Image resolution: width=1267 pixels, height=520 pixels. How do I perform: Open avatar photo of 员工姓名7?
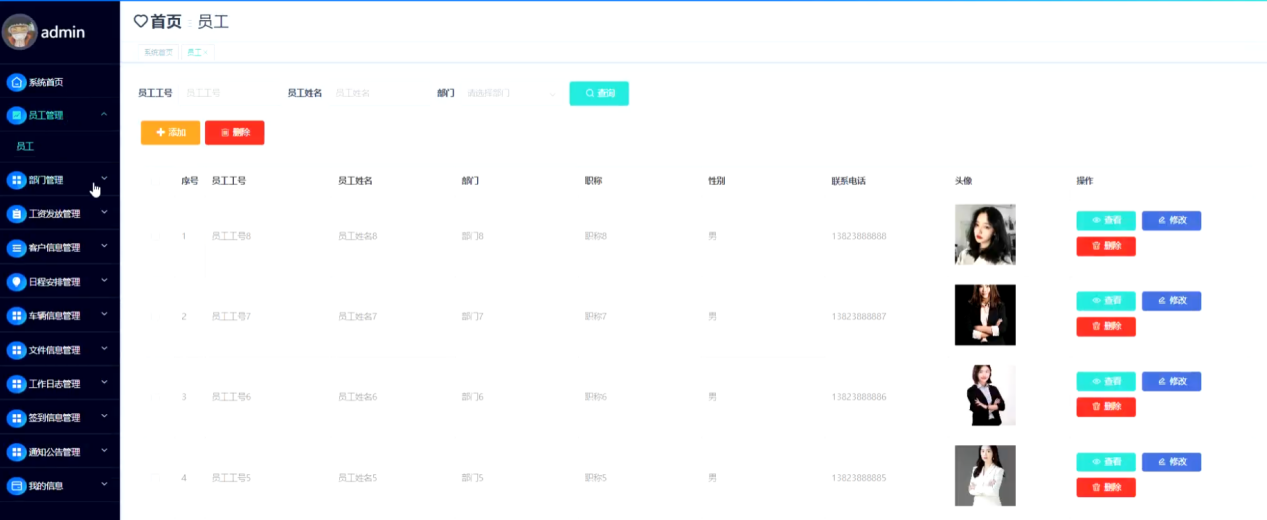985,315
